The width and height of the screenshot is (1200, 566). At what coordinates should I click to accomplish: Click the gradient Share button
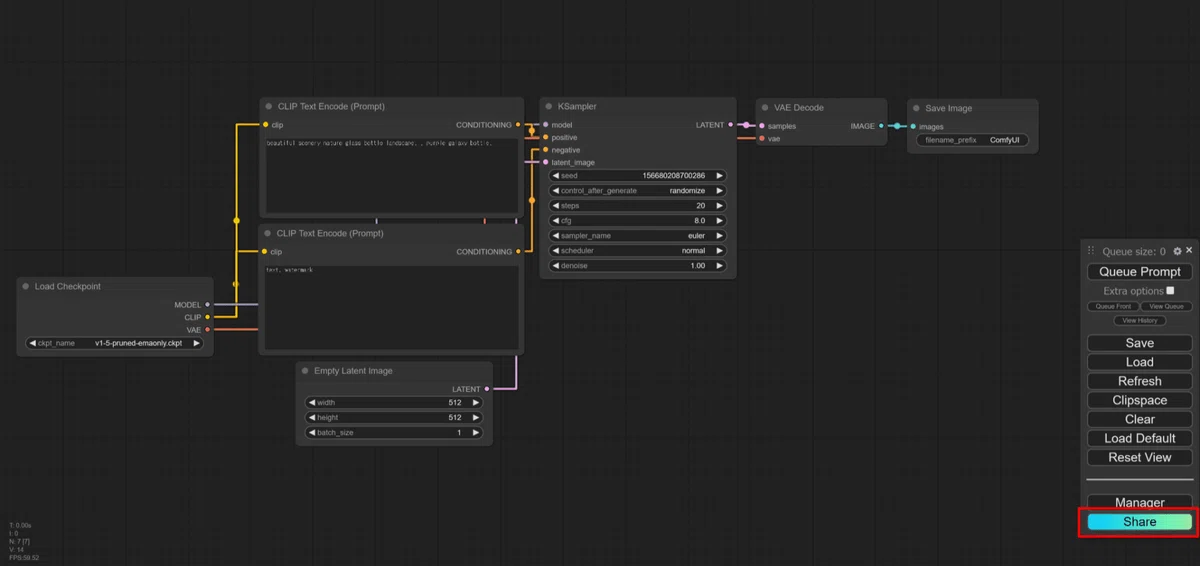1140,522
